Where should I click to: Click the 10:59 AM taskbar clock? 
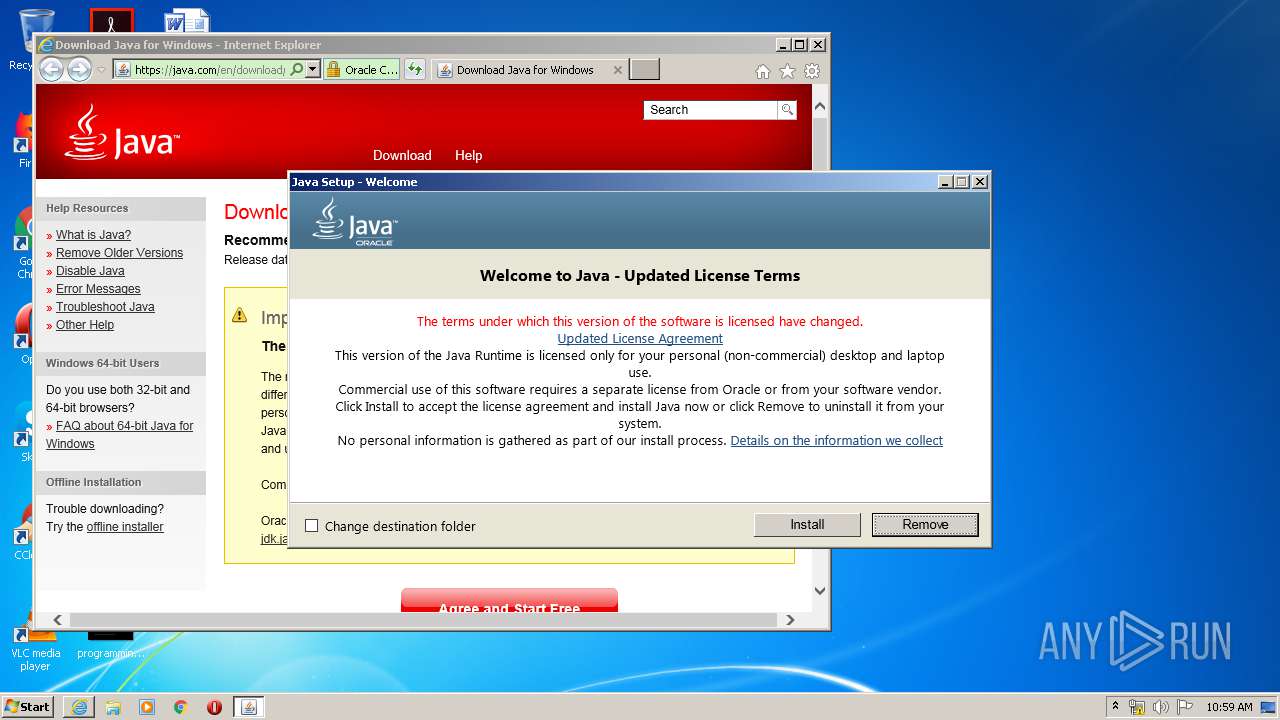pyautogui.click(x=1229, y=707)
